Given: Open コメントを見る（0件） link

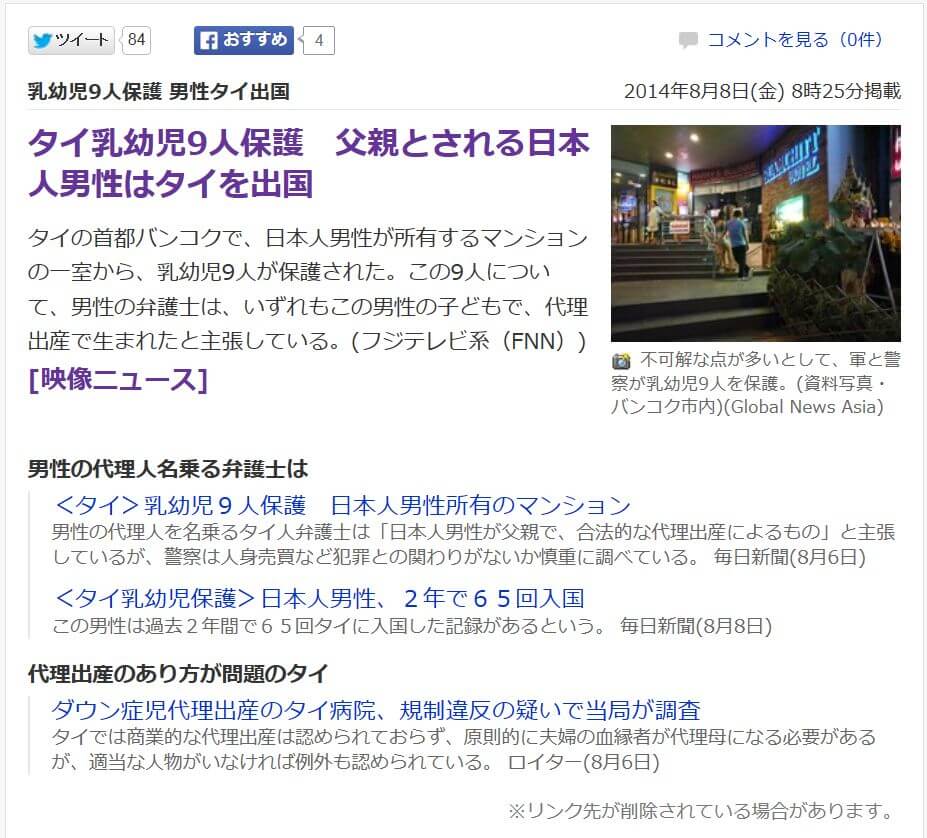Looking at the screenshot, I should (795, 40).
